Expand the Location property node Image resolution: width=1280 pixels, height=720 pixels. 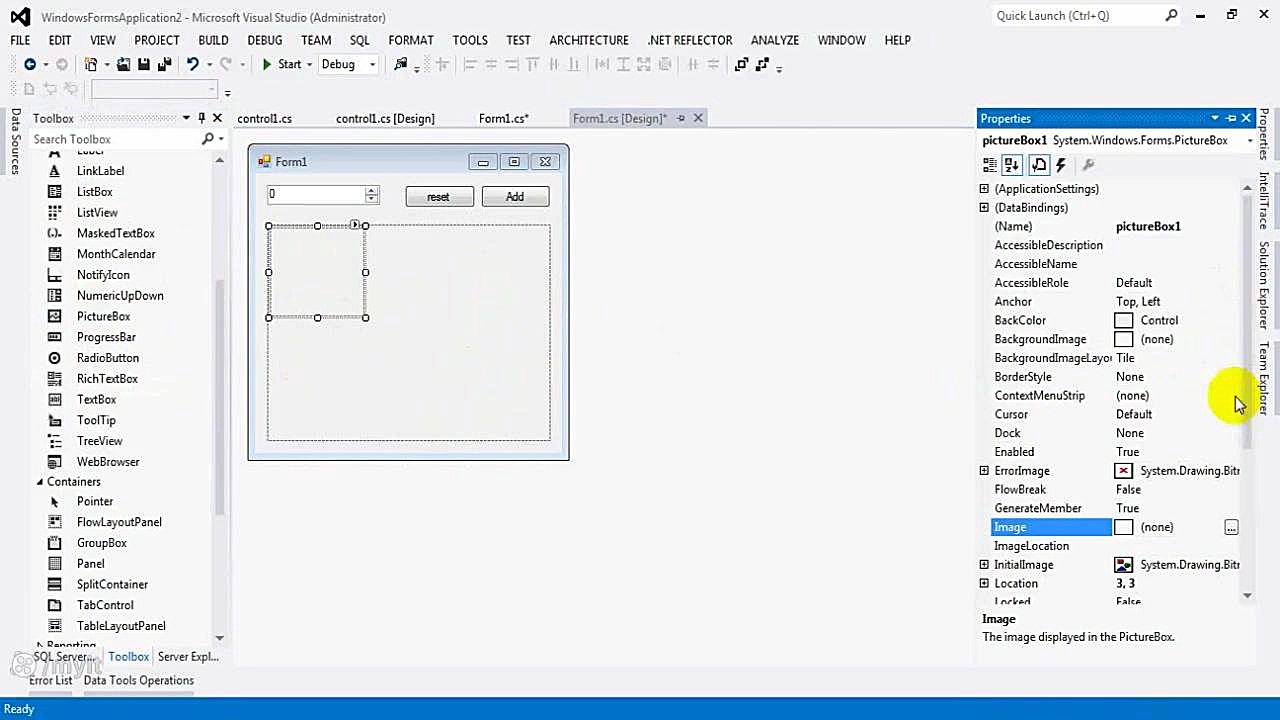click(984, 584)
